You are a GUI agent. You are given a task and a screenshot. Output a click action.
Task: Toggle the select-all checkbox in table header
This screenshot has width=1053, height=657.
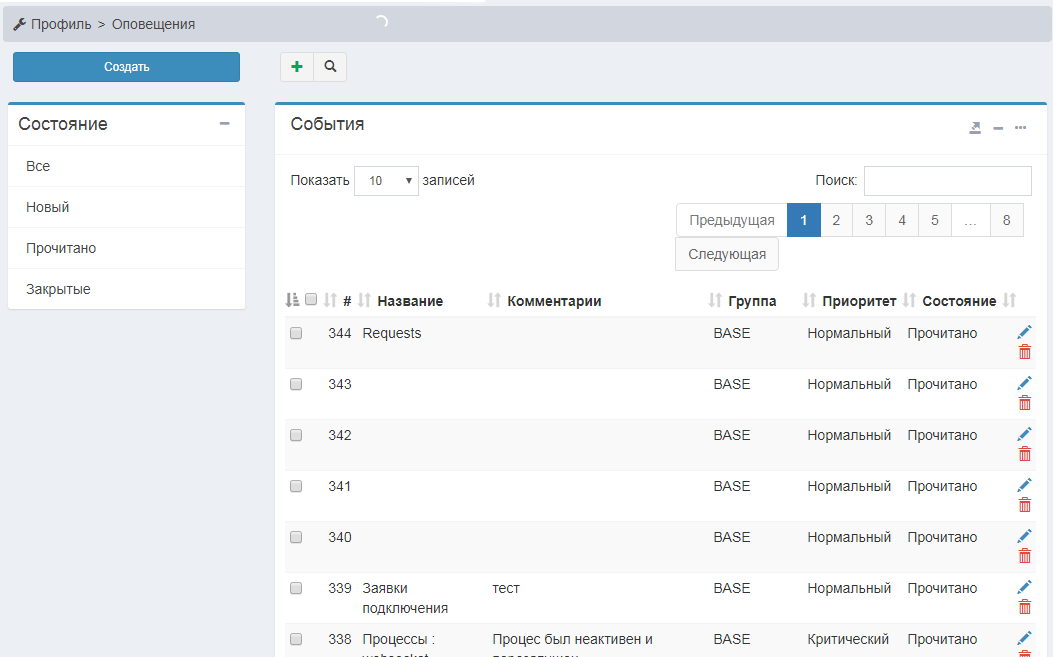coord(311,299)
